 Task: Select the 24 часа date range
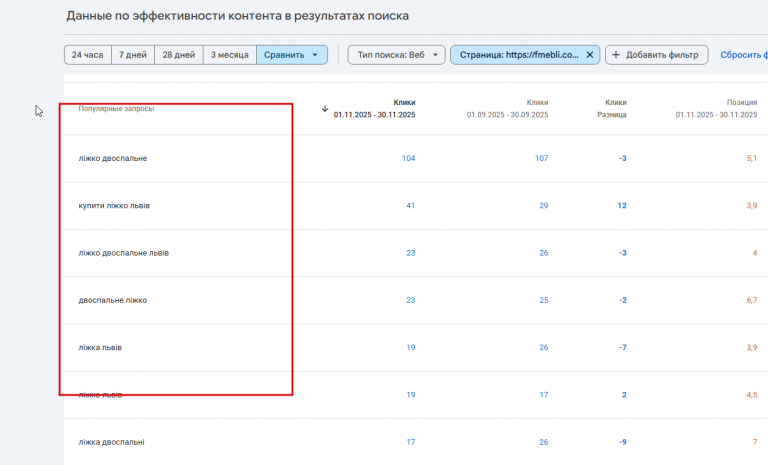pyautogui.click(x=88, y=55)
